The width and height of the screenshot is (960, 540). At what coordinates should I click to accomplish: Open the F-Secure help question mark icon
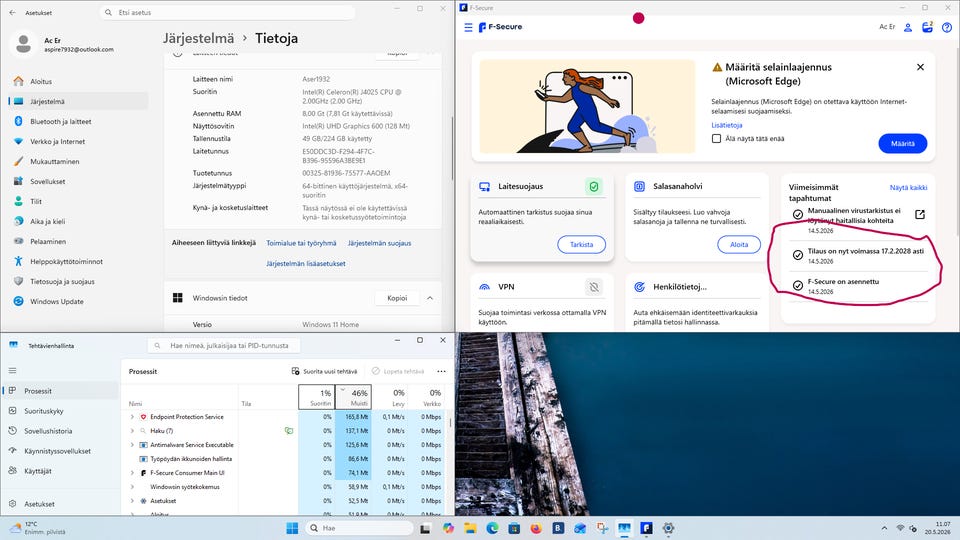coord(947,27)
